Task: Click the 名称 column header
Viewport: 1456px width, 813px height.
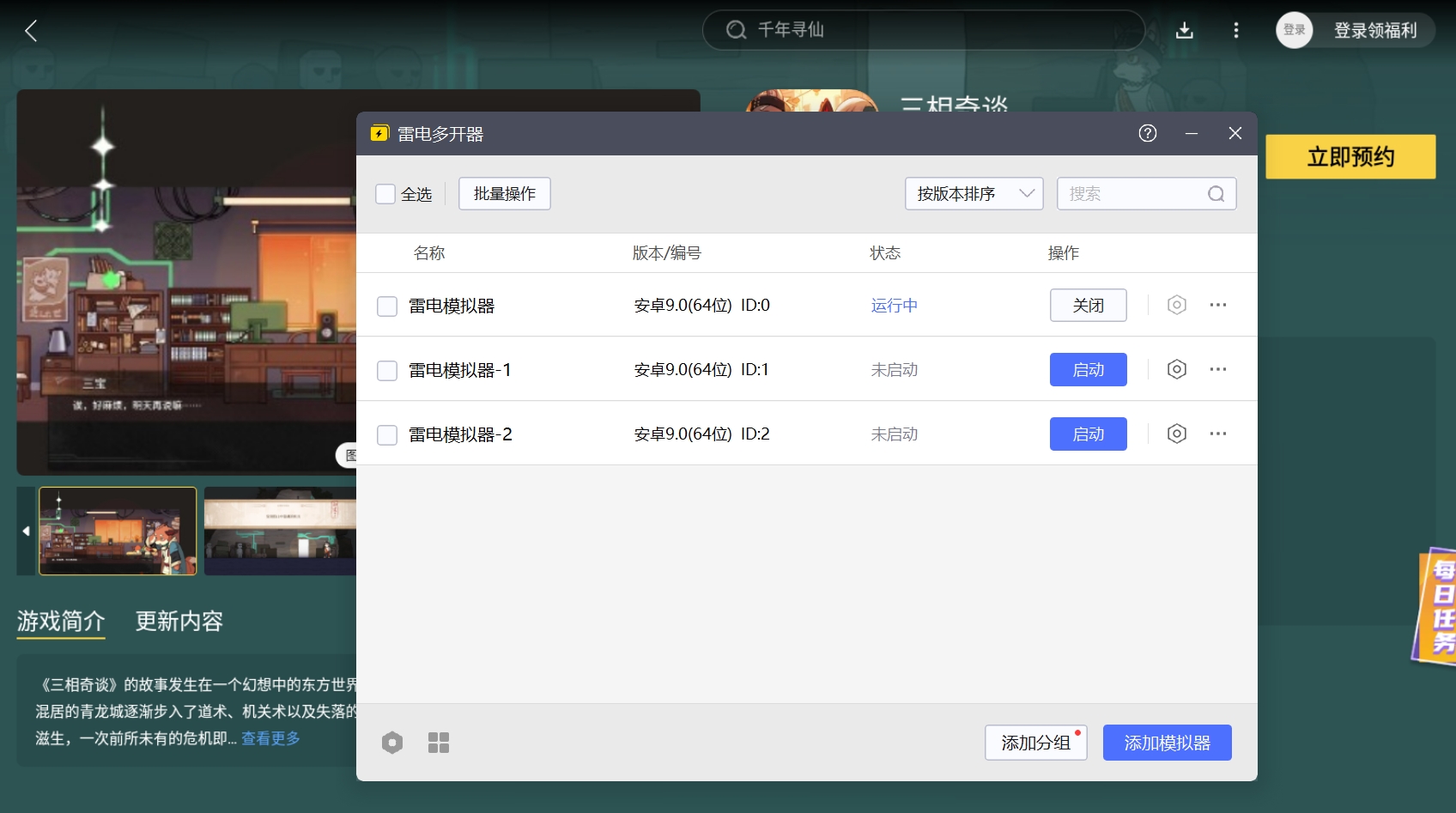Action: click(x=429, y=253)
